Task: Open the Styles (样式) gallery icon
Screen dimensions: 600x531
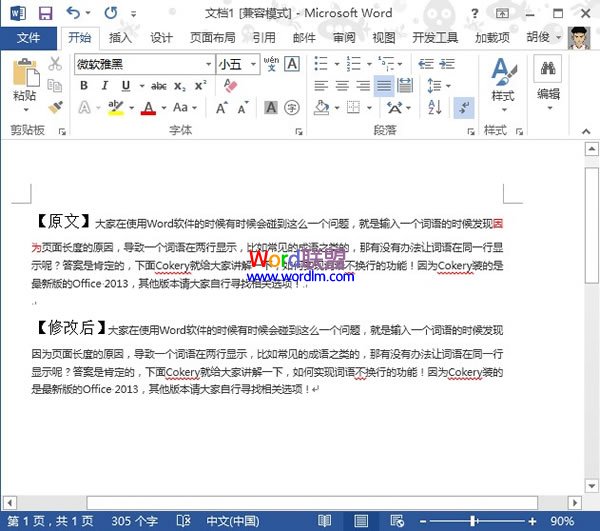Action: [502, 80]
